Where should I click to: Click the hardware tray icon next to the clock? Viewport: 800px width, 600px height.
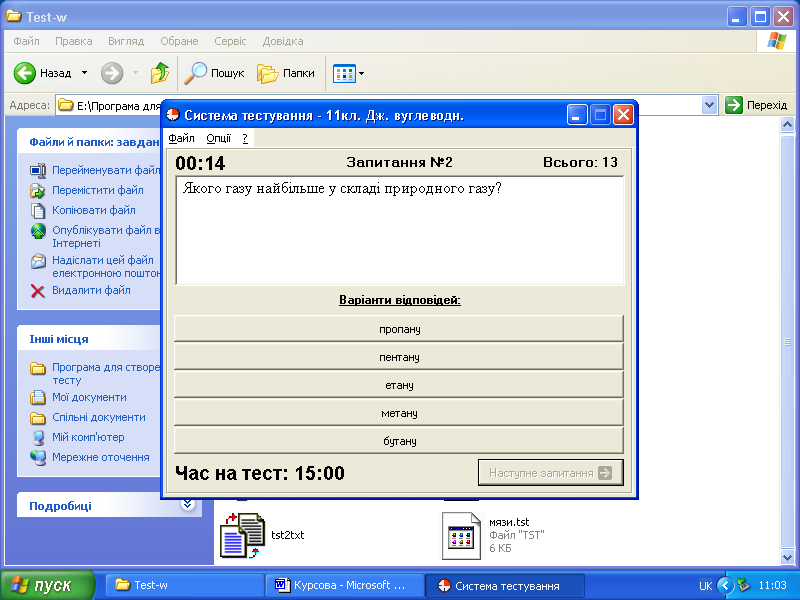coord(744,585)
